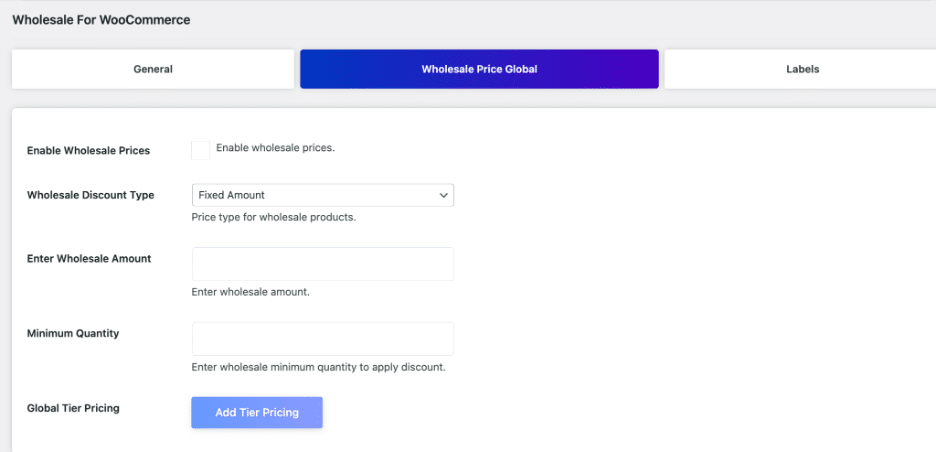
Task: Click the 'Enable Wholesale Prices' label
Action: (x=88, y=150)
